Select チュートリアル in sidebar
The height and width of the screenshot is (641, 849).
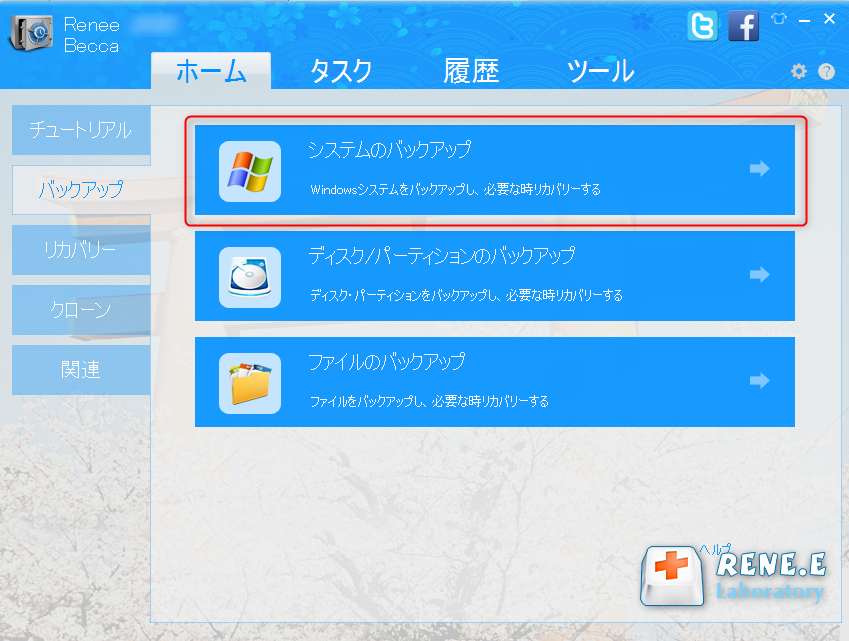pyautogui.click(x=81, y=130)
